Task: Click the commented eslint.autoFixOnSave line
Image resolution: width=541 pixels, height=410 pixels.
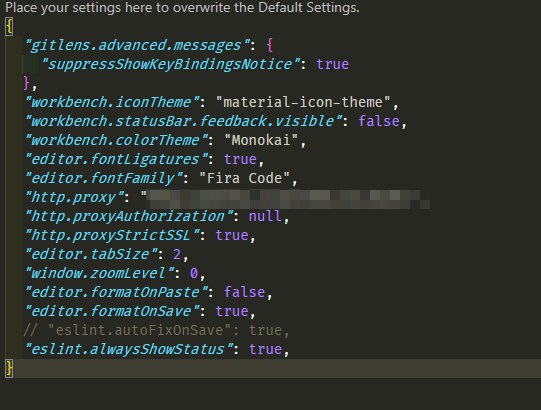Action: pyautogui.click(x=156, y=330)
